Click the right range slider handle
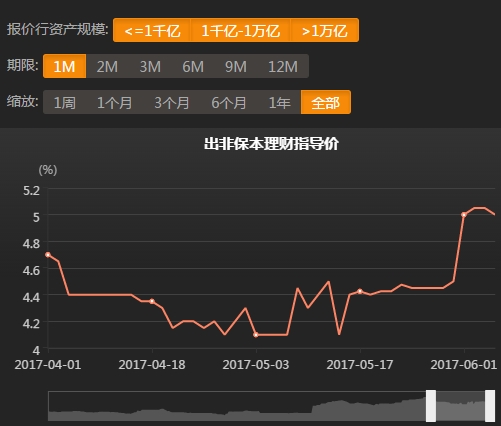This screenshot has width=501, height=426. click(x=490, y=406)
